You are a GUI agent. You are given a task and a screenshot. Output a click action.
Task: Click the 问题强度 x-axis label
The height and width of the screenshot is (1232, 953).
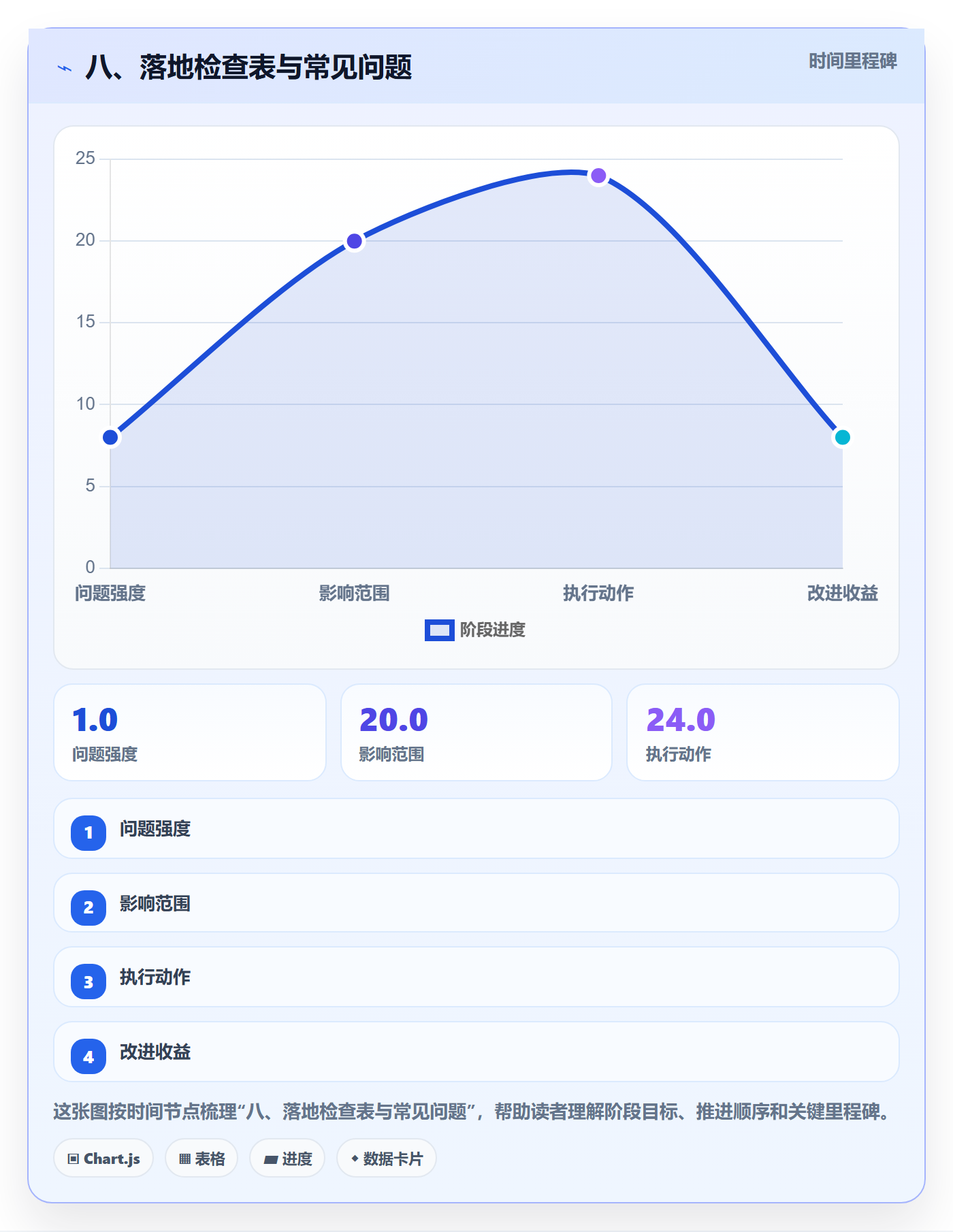click(110, 593)
